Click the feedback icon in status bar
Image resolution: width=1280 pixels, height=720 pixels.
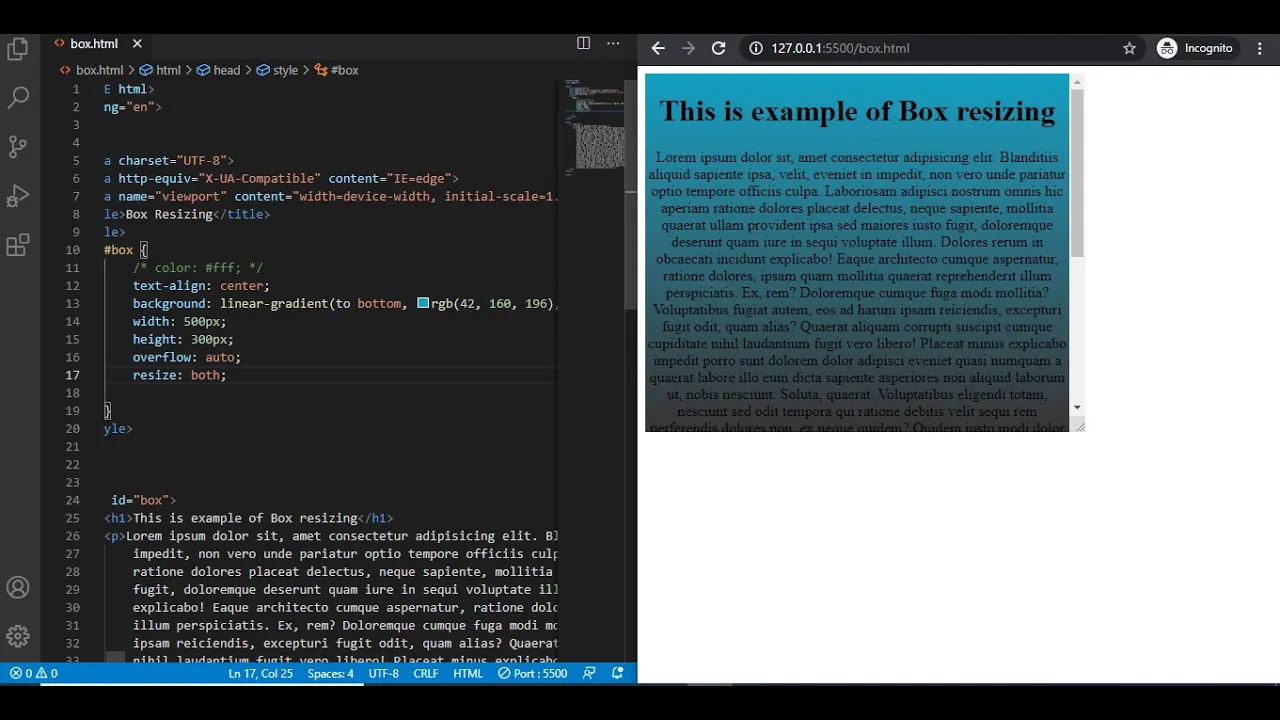pyautogui.click(x=589, y=673)
